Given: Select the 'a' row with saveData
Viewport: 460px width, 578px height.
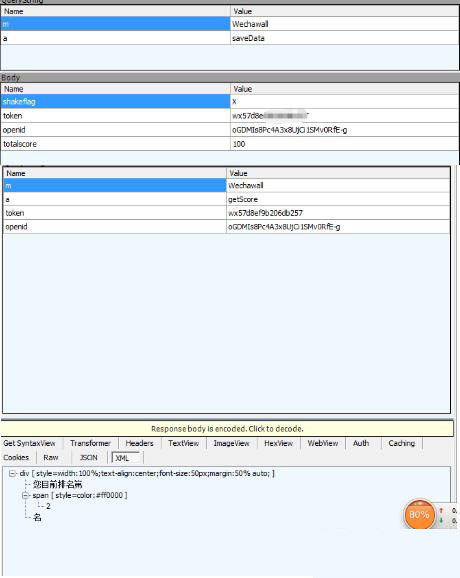Looking at the screenshot, I should click(230, 38).
